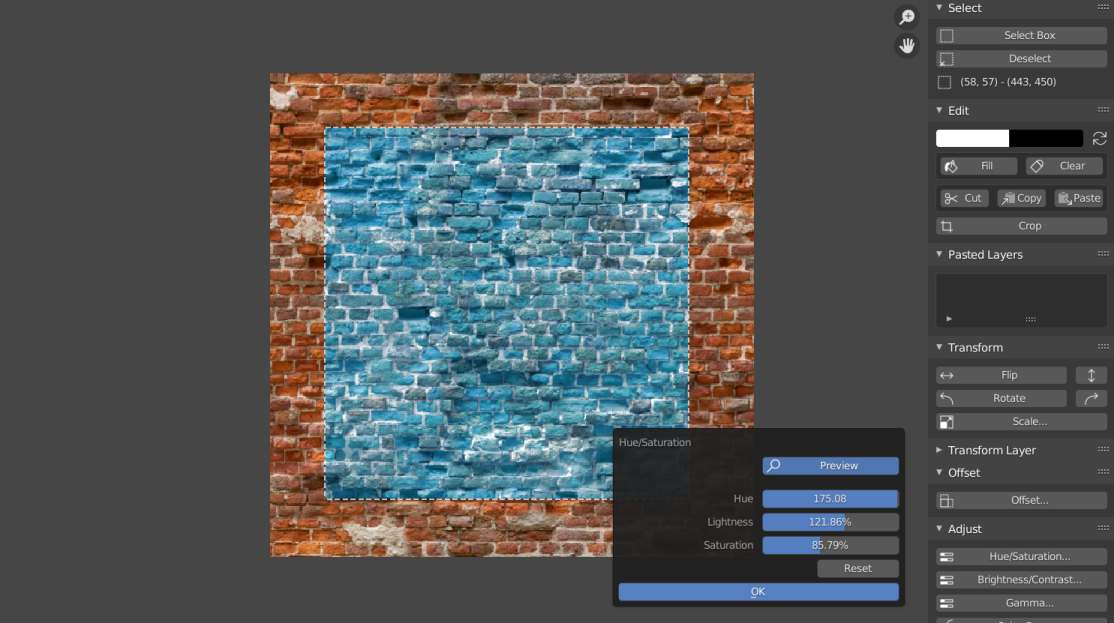Select the Clear eraser icon
The height and width of the screenshot is (623, 1114).
coord(1037,165)
